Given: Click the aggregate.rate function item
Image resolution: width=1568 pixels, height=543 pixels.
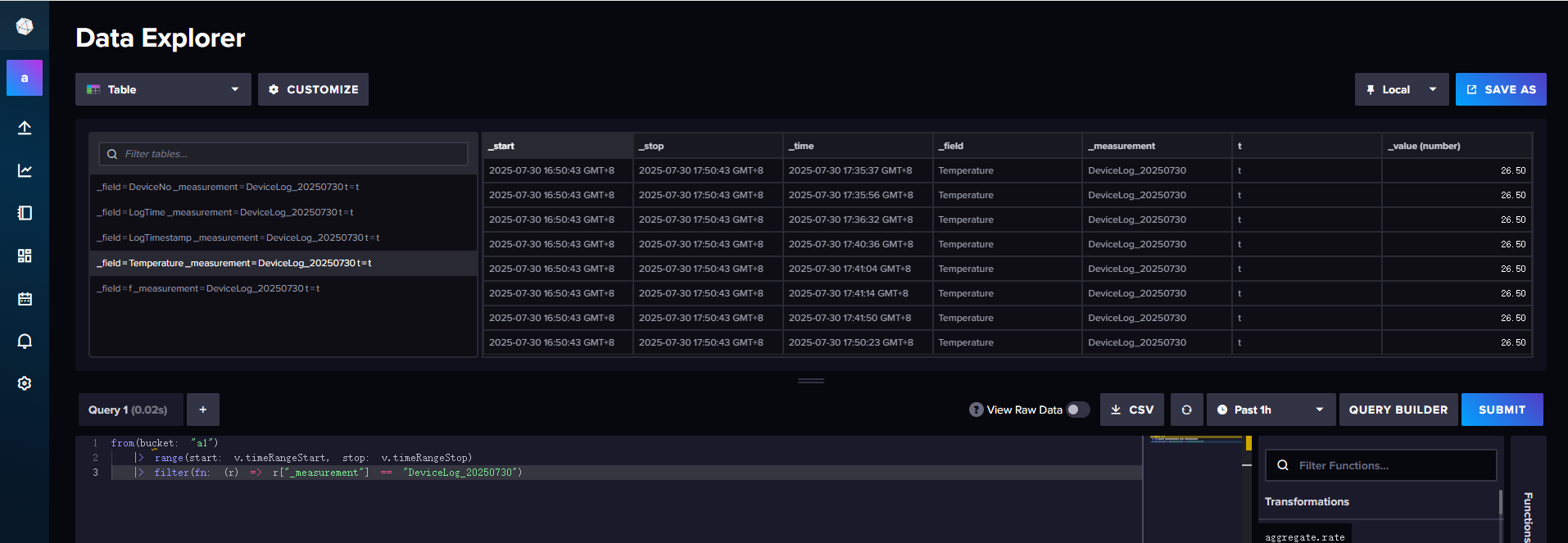Looking at the screenshot, I should point(1305,536).
